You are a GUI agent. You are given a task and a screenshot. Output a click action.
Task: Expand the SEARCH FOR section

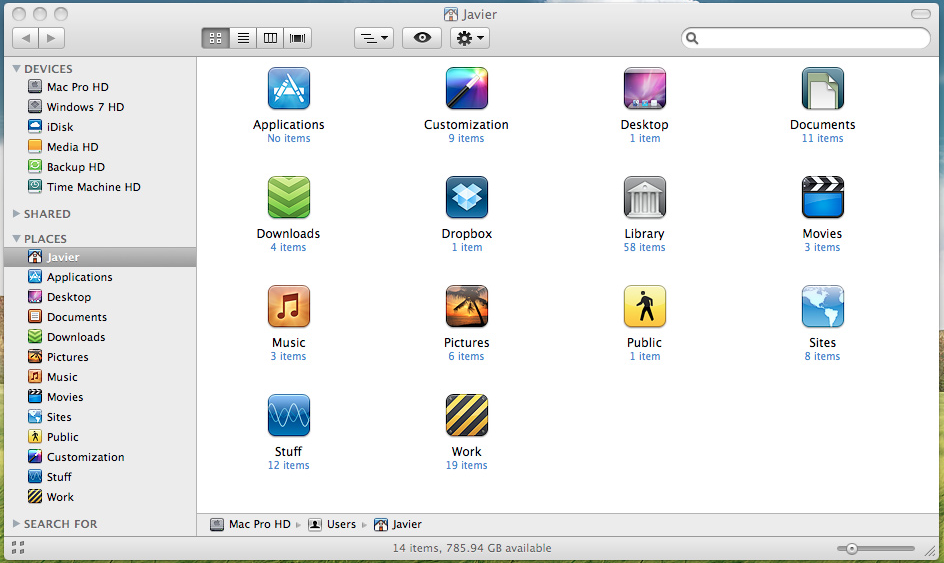point(17,524)
